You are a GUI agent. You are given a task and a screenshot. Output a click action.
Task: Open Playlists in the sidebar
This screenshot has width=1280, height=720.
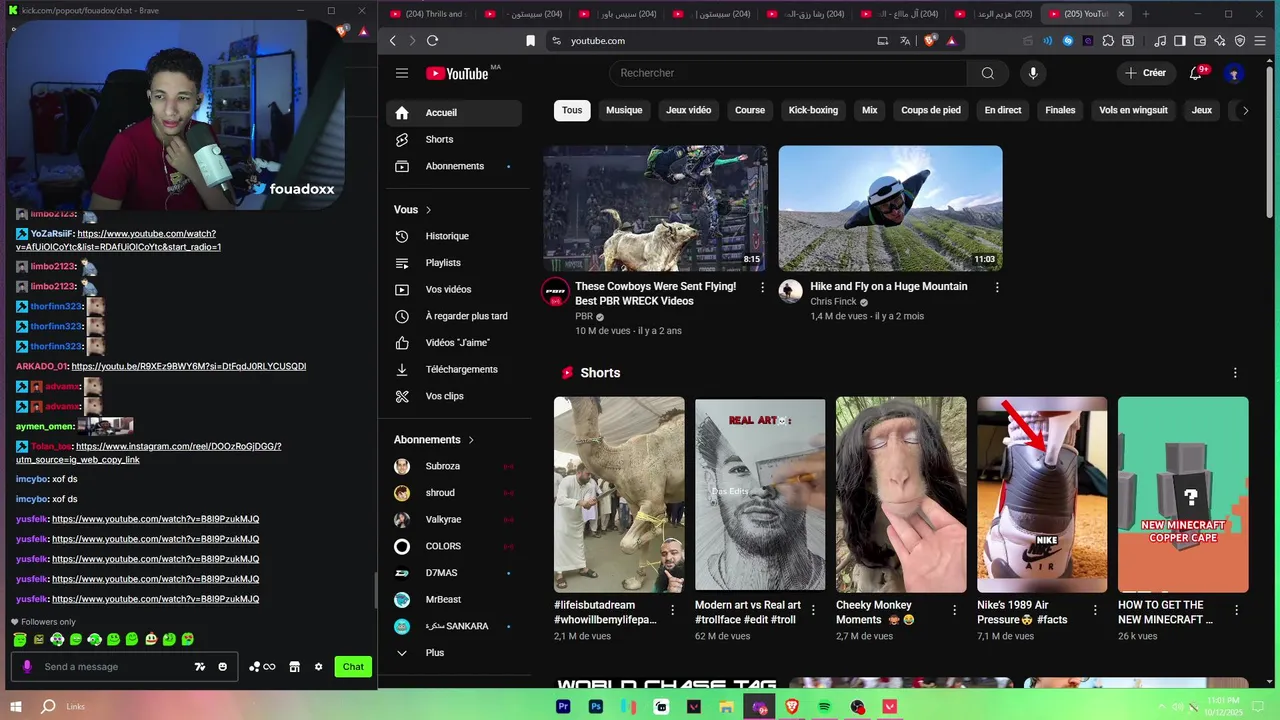[454, 263]
